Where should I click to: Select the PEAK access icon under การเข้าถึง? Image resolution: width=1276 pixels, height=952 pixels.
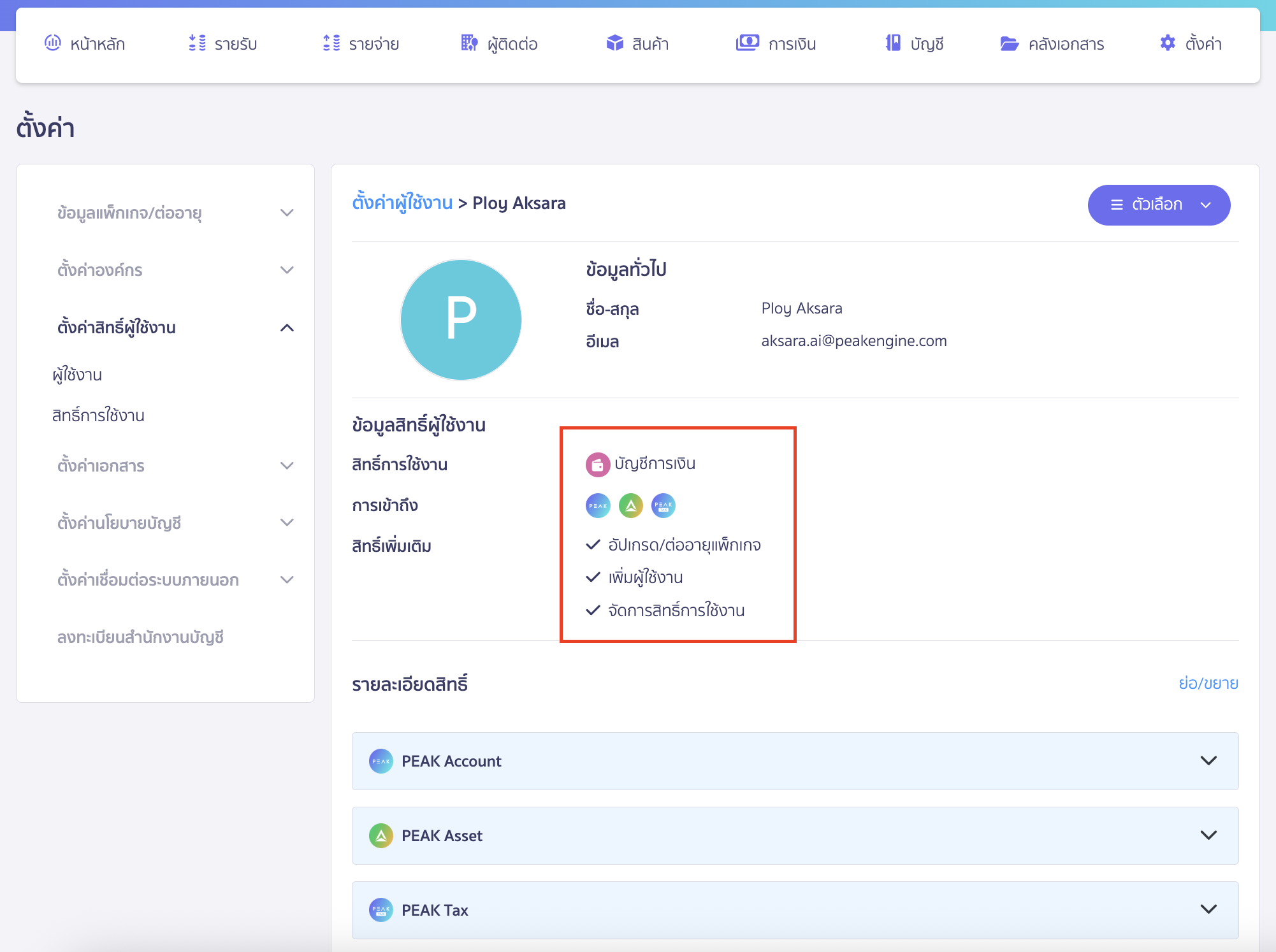pyautogui.click(x=597, y=505)
